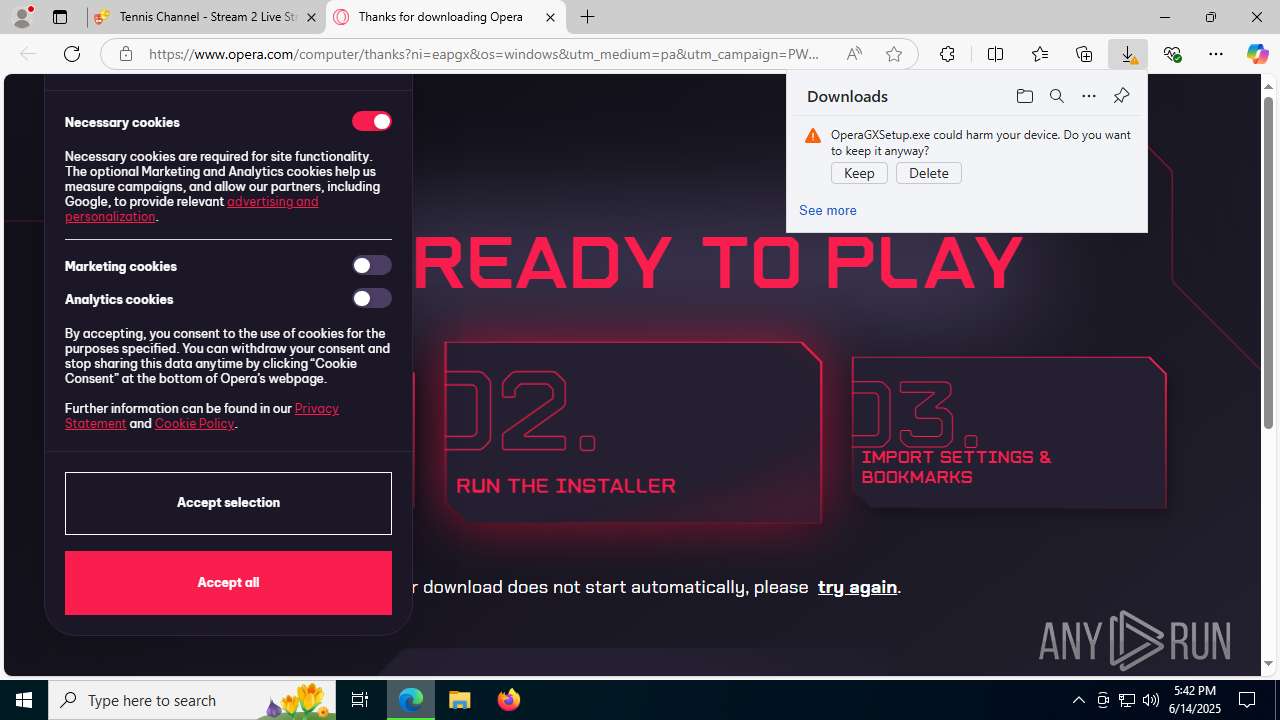This screenshot has width=1280, height=720.
Task: Open the Windows Start menu
Action: (x=24, y=700)
